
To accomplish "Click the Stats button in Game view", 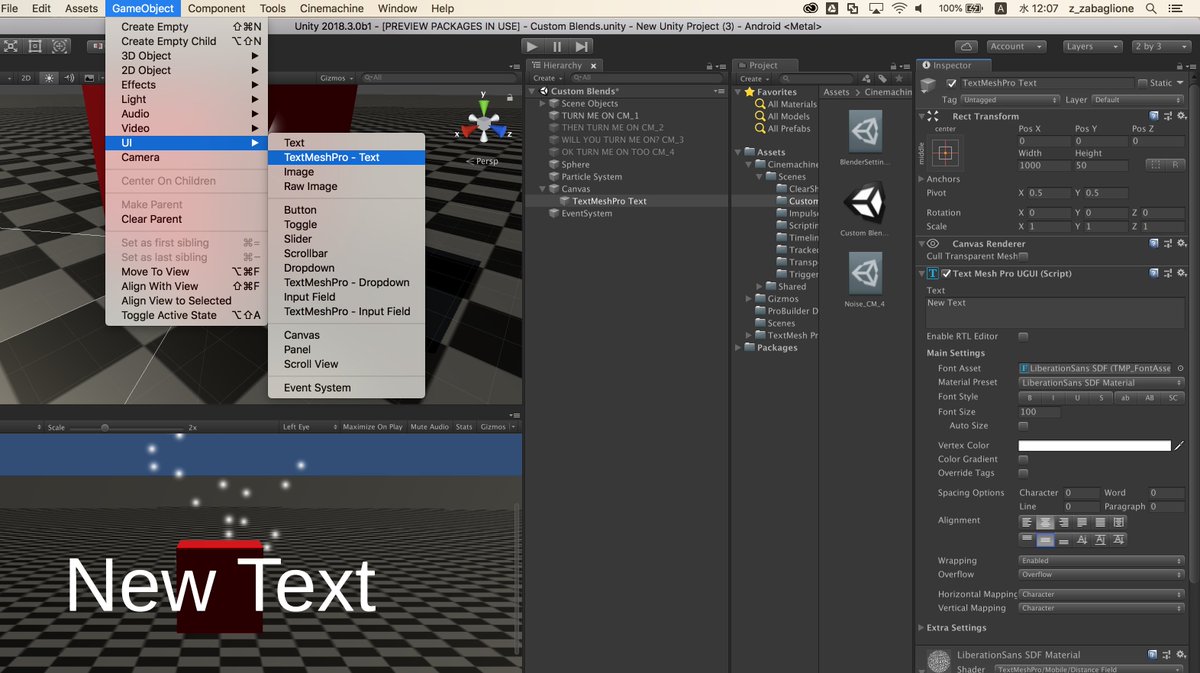I will coord(464,427).
